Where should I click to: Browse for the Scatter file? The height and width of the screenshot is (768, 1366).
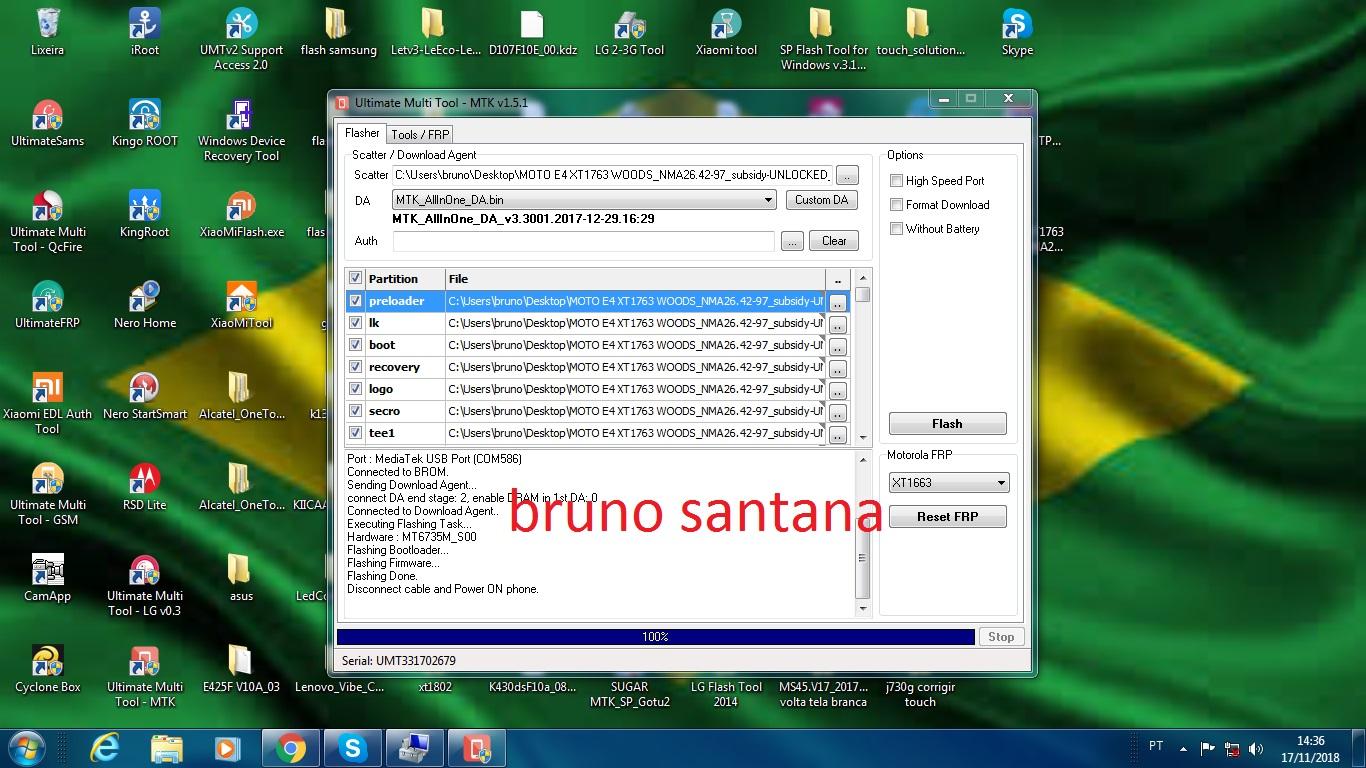point(847,175)
